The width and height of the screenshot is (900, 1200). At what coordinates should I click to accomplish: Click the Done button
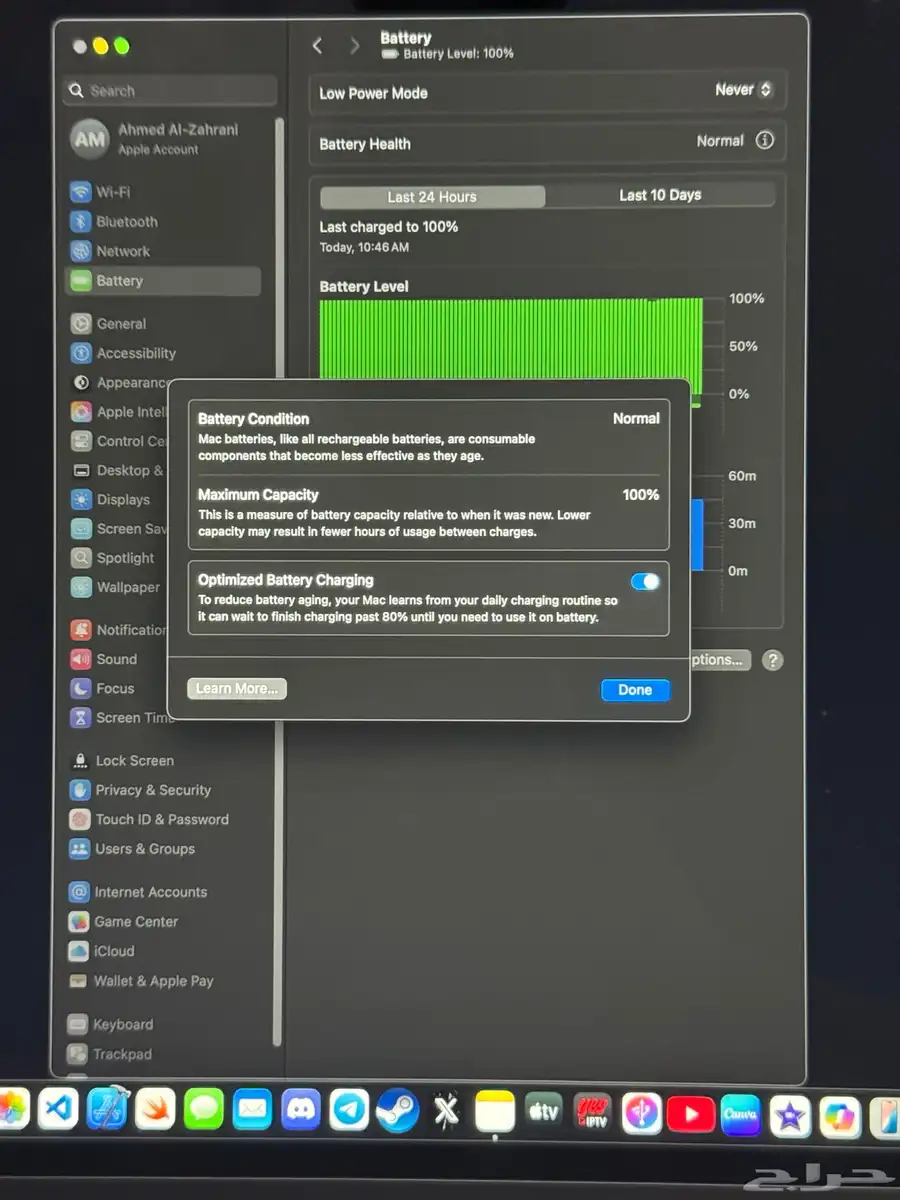click(x=635, y=690)
